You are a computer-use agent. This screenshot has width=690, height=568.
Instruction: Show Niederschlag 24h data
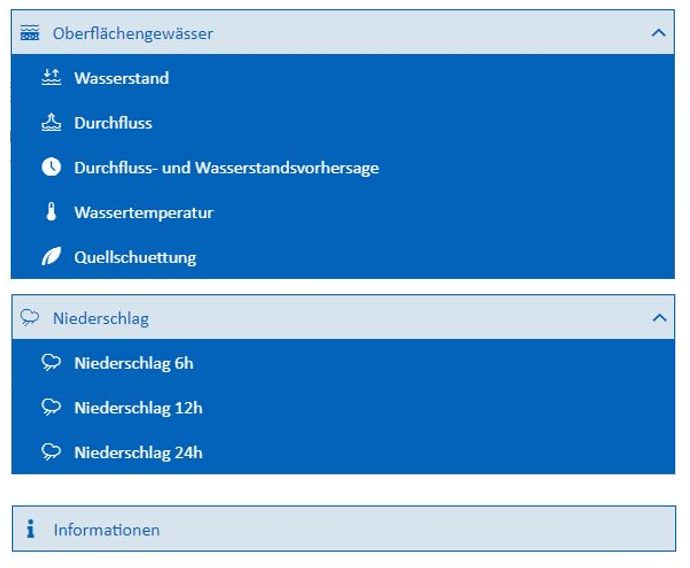(x=138, y=452)
